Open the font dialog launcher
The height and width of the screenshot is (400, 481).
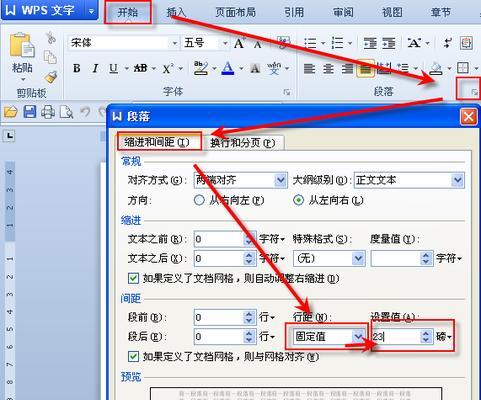coord(287,92)
